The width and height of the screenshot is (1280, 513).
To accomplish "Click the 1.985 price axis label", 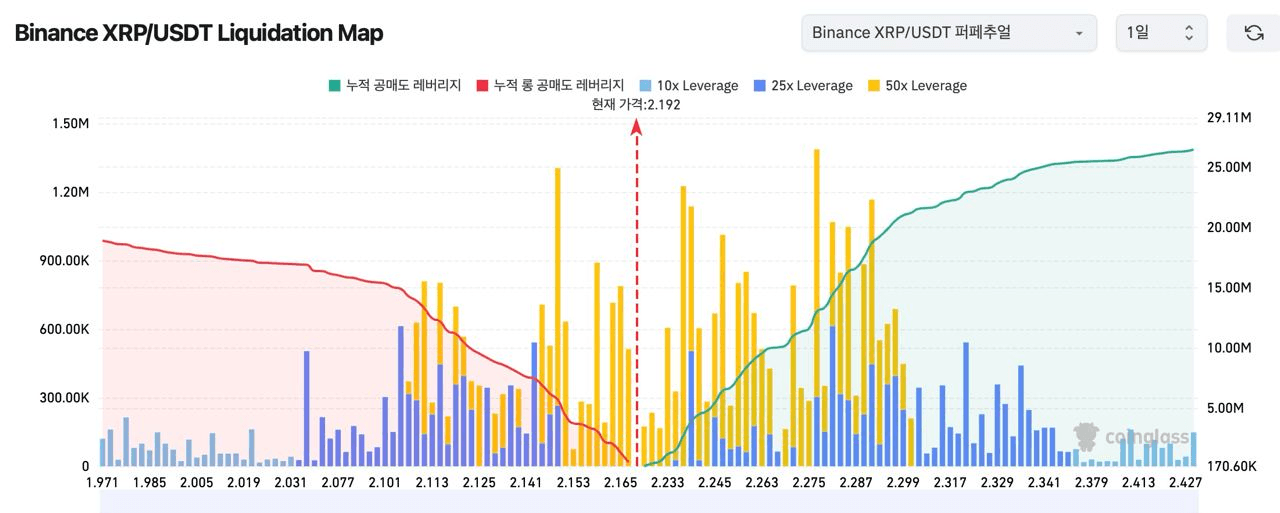I will pos(149,483).
